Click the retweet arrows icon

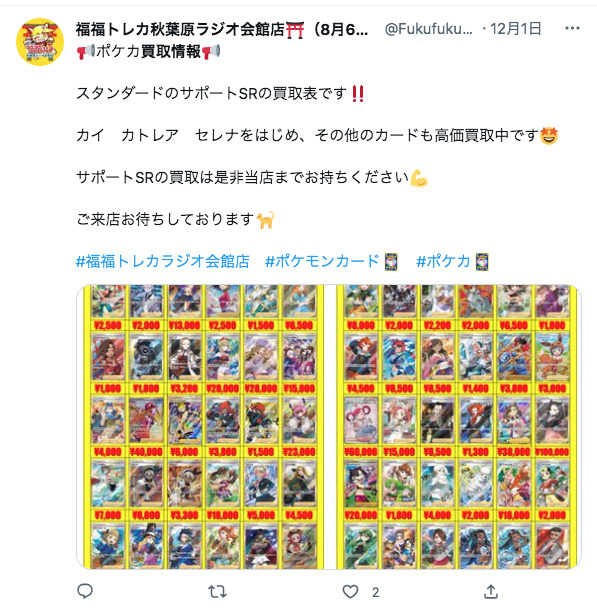tap(217, 592)
